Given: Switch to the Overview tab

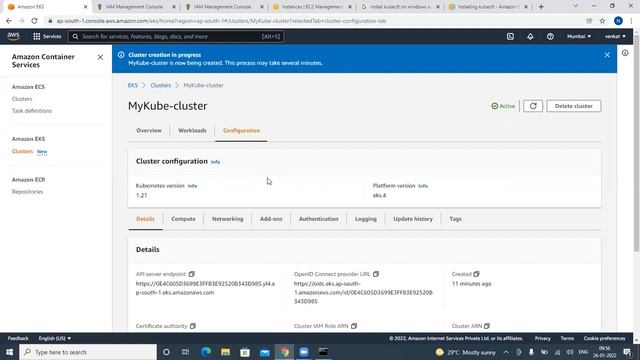Looking at the screenshot, I should (x=149, y=131).
